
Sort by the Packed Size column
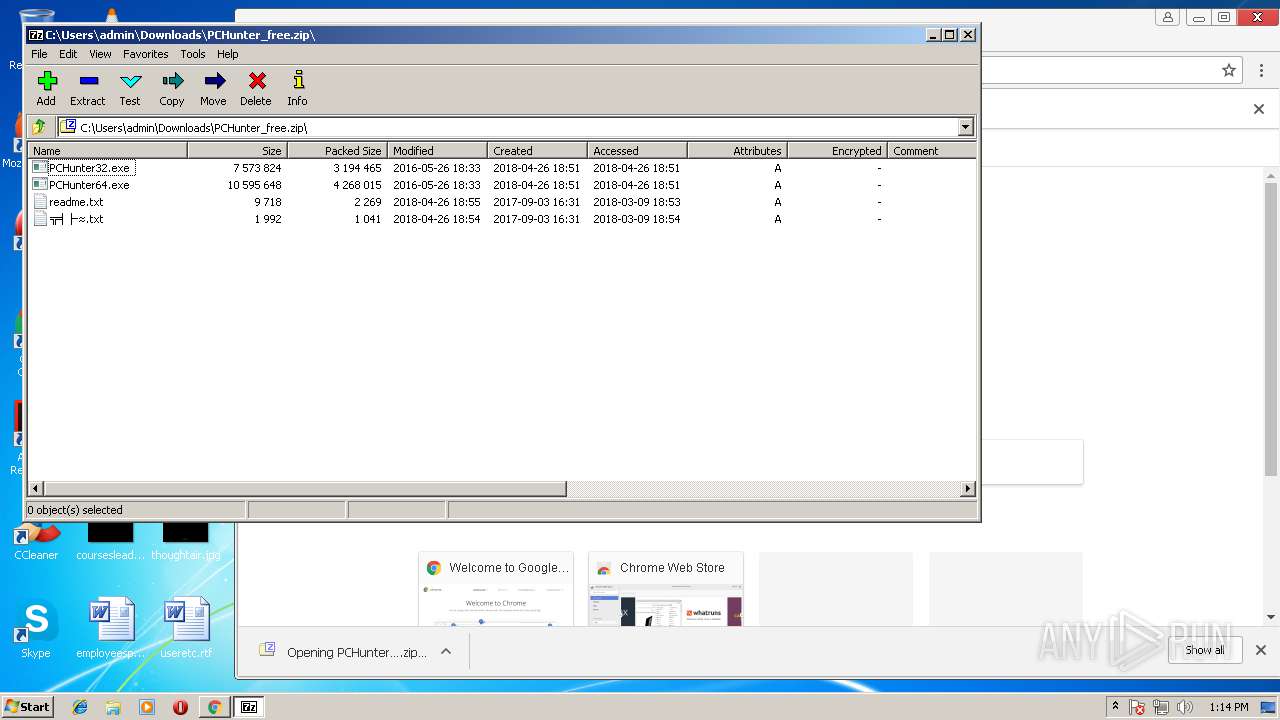point(338,151)
